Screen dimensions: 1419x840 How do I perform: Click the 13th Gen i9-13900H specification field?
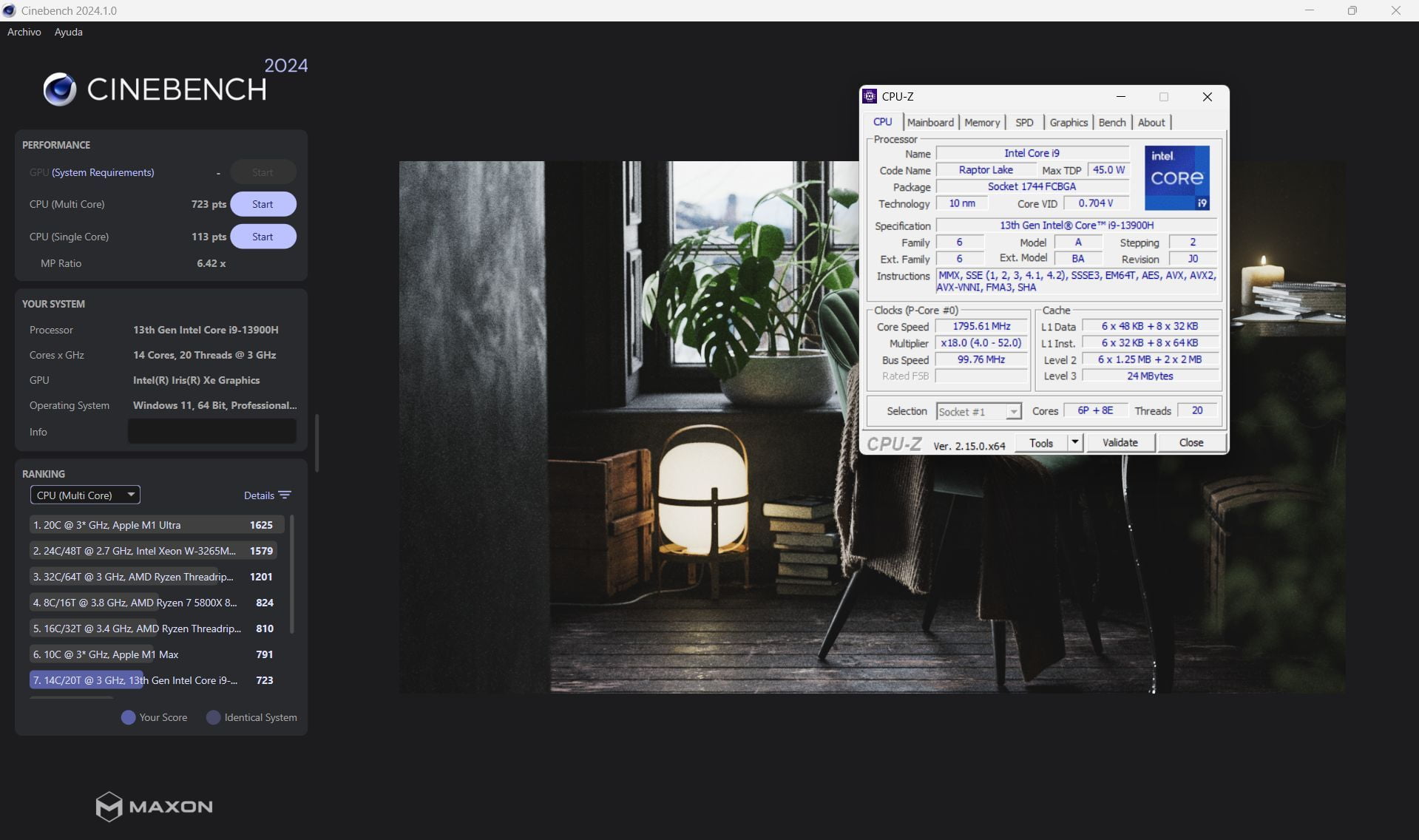click(1077, 226)
